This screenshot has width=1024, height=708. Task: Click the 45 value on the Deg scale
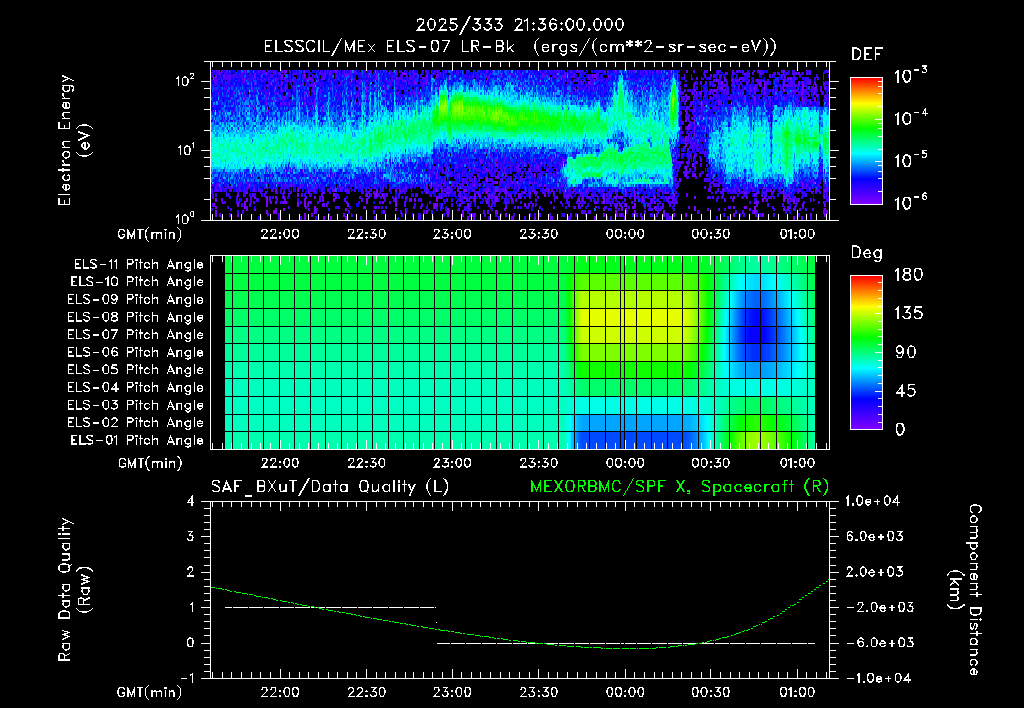(x=908, y=391)
